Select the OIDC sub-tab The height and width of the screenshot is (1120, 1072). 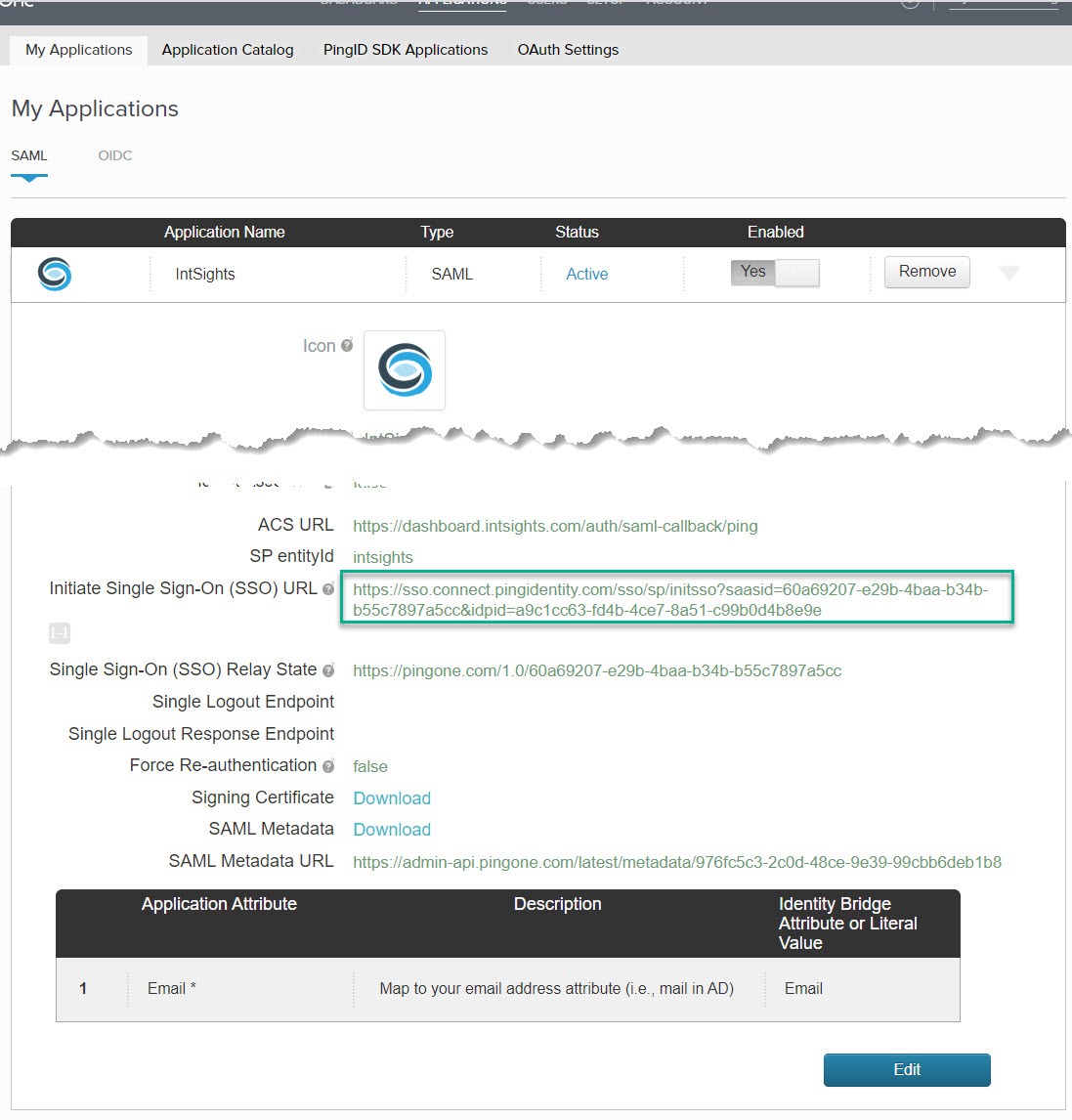point(115,155)
